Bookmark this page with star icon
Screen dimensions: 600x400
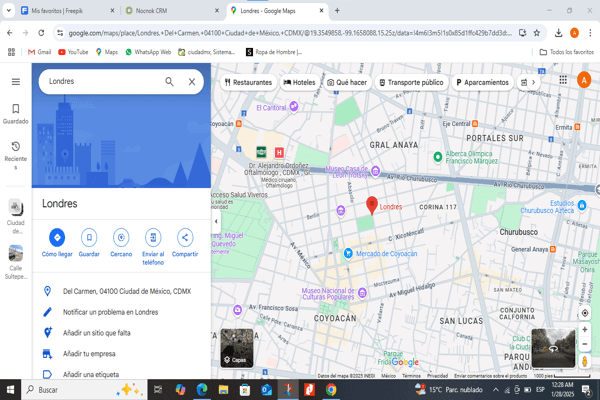pyautogui.click(x=537, y=33)
